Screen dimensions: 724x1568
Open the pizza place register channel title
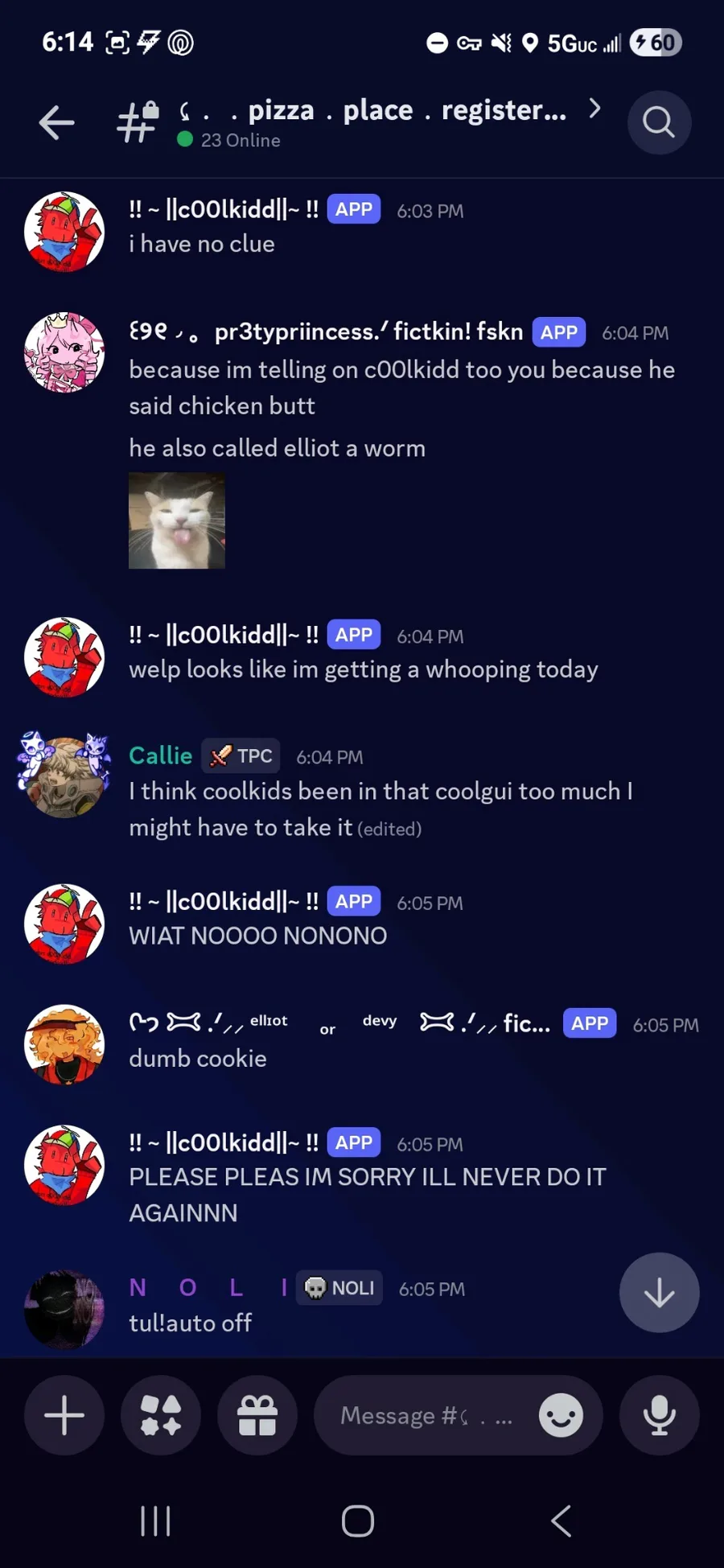[373, 110]
